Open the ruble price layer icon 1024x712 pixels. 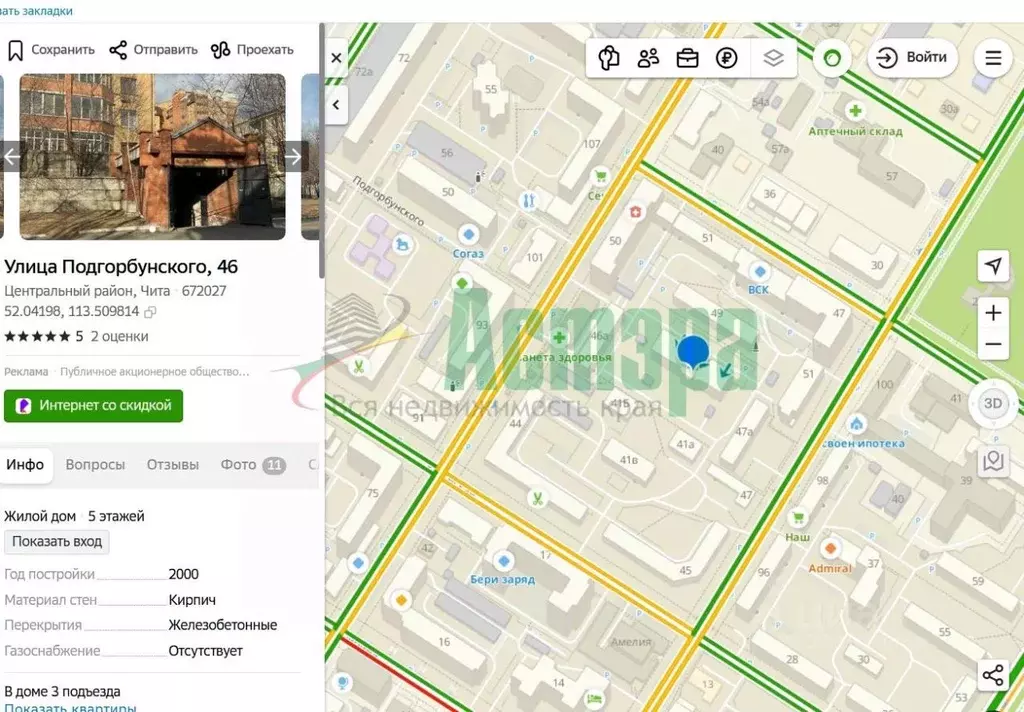coord(726,58)
